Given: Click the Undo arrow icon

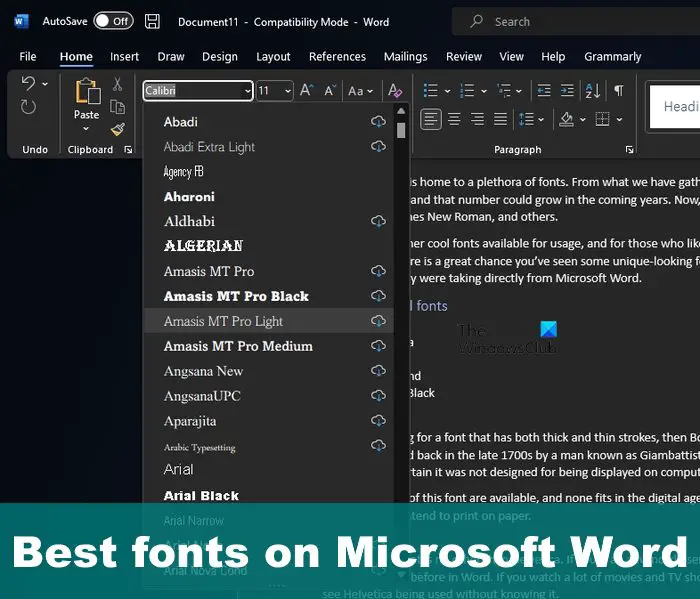Looking at the screenshot, I should click(27, 83).
